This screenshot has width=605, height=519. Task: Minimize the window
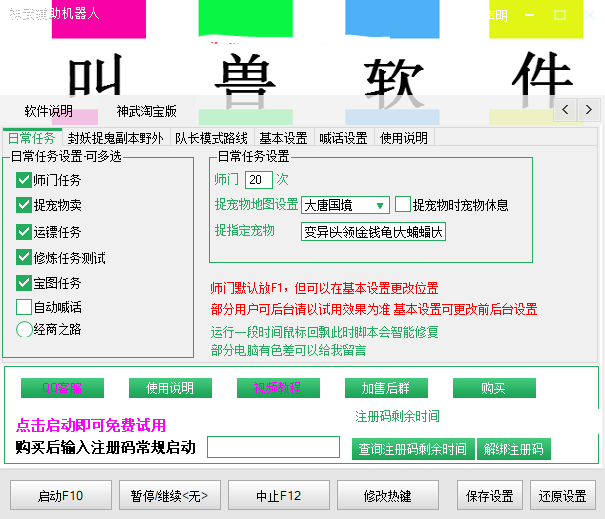click(x=529, y=15)
